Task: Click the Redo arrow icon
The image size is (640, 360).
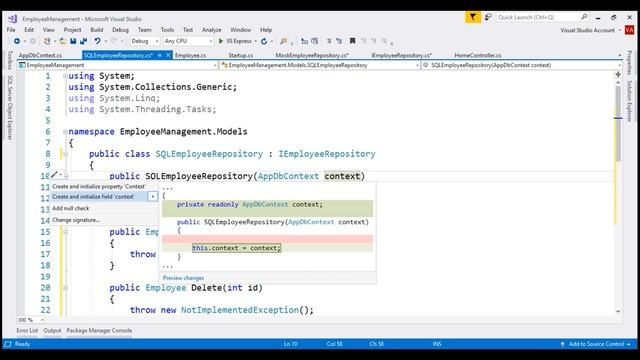Action: [114, 41]
